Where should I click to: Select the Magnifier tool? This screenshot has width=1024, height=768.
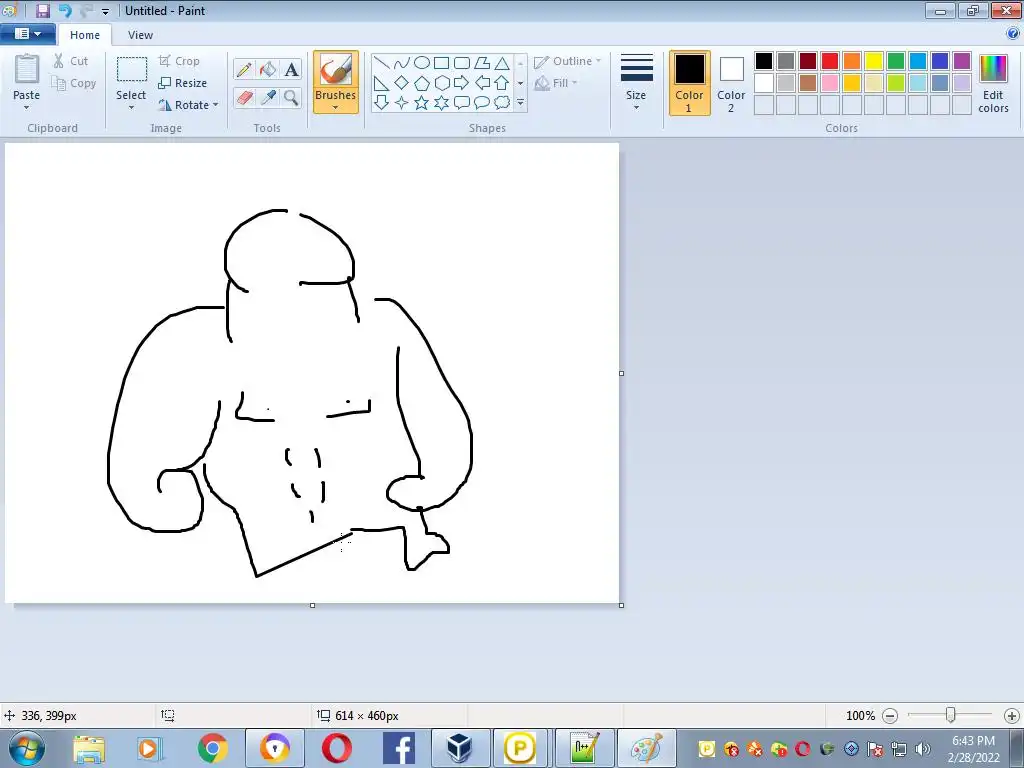click(x=291, y=97)
